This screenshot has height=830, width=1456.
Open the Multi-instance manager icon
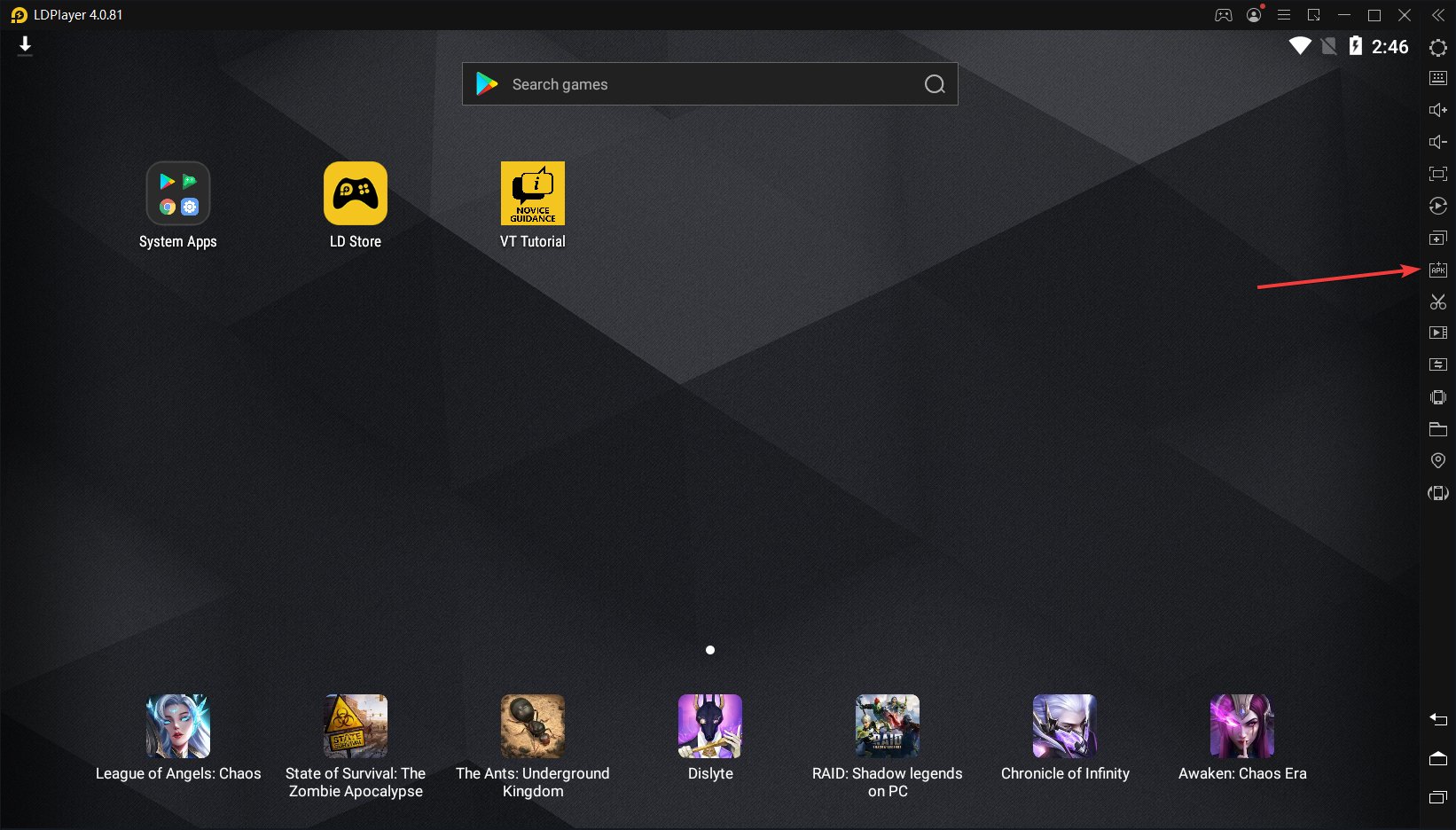(1438, 238)
